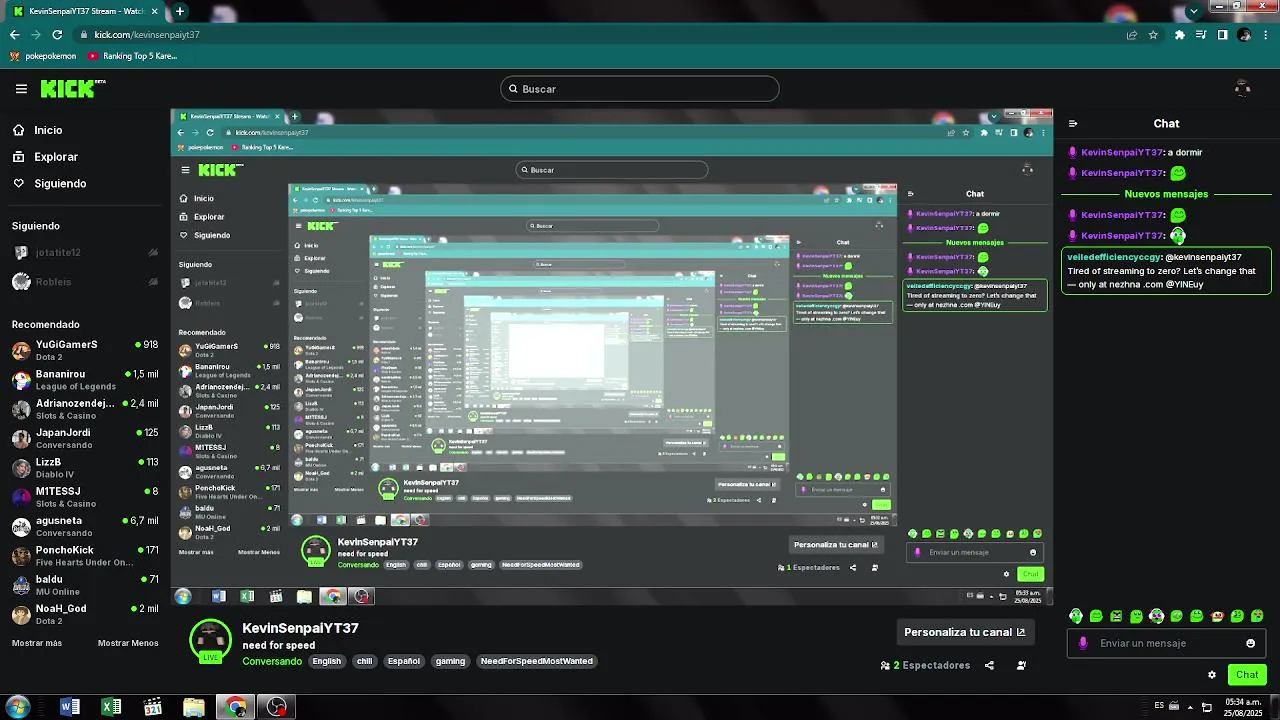Click the Personaliza tu canal button

(x=964, y=632)
